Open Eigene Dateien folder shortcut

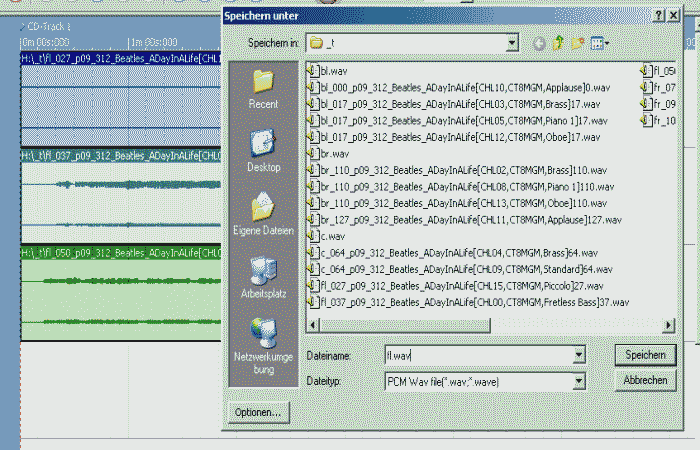click(263, 214)
